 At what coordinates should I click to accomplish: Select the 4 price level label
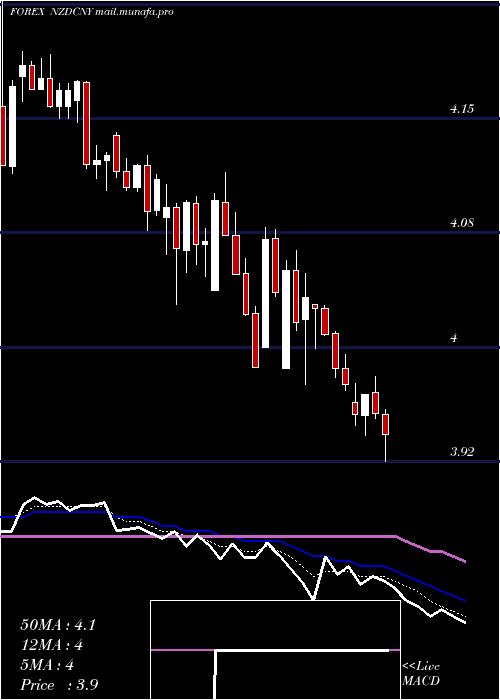454,338
